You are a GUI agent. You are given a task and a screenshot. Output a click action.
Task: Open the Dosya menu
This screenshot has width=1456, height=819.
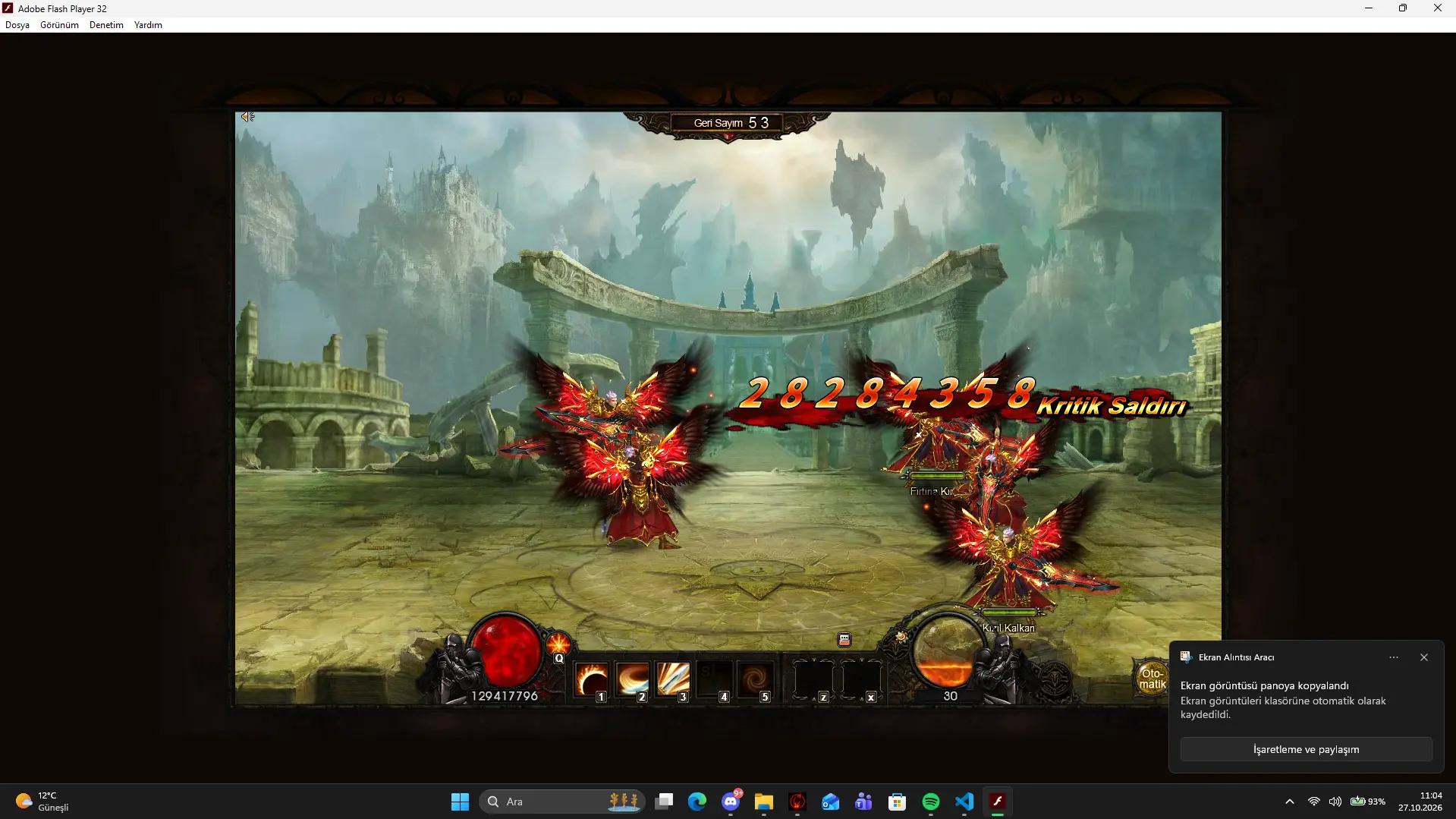pos(17,25)
